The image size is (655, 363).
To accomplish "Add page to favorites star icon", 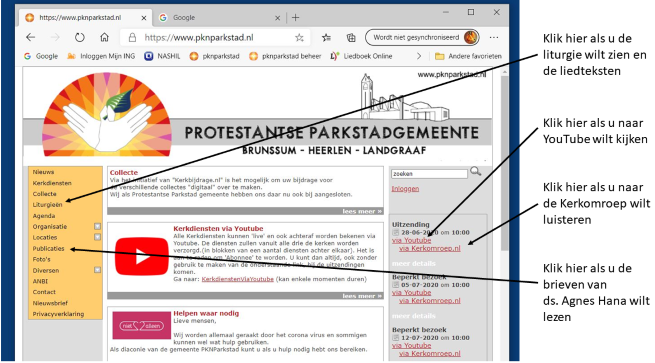I will coord(299,38).
